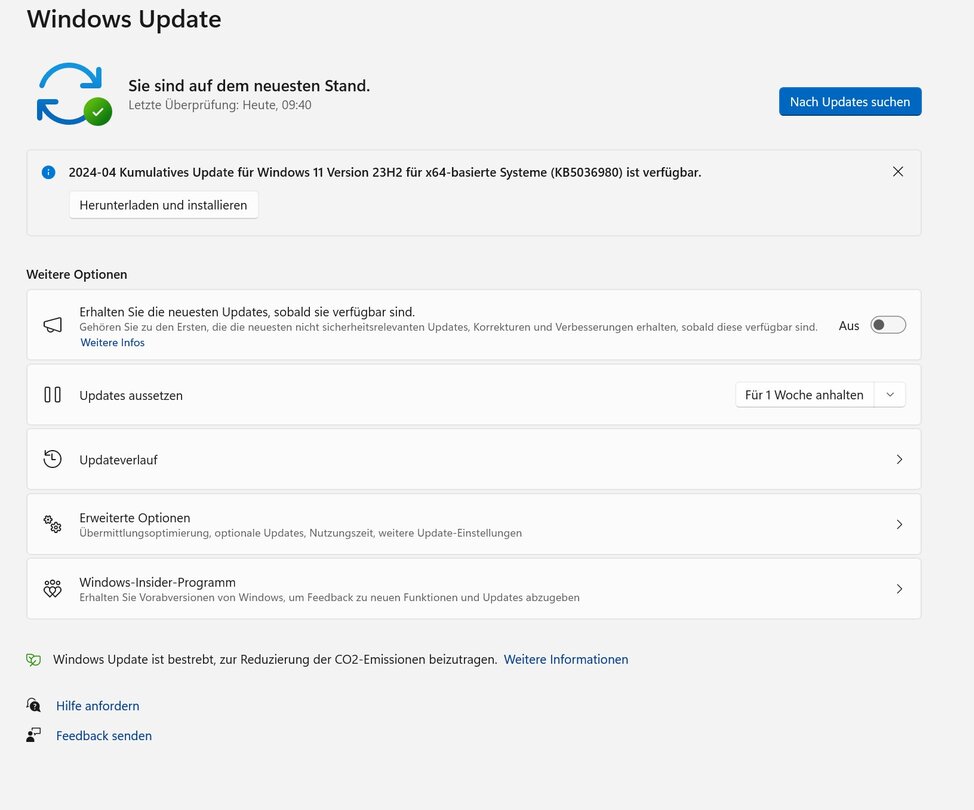Open the Weitere Infos link
Screen dimensions: 974x810
tap(112, 343)
